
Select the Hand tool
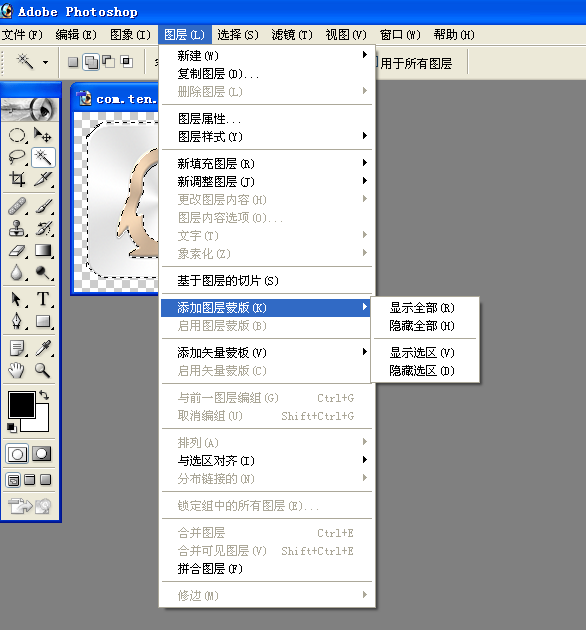[x=17, y=370]
